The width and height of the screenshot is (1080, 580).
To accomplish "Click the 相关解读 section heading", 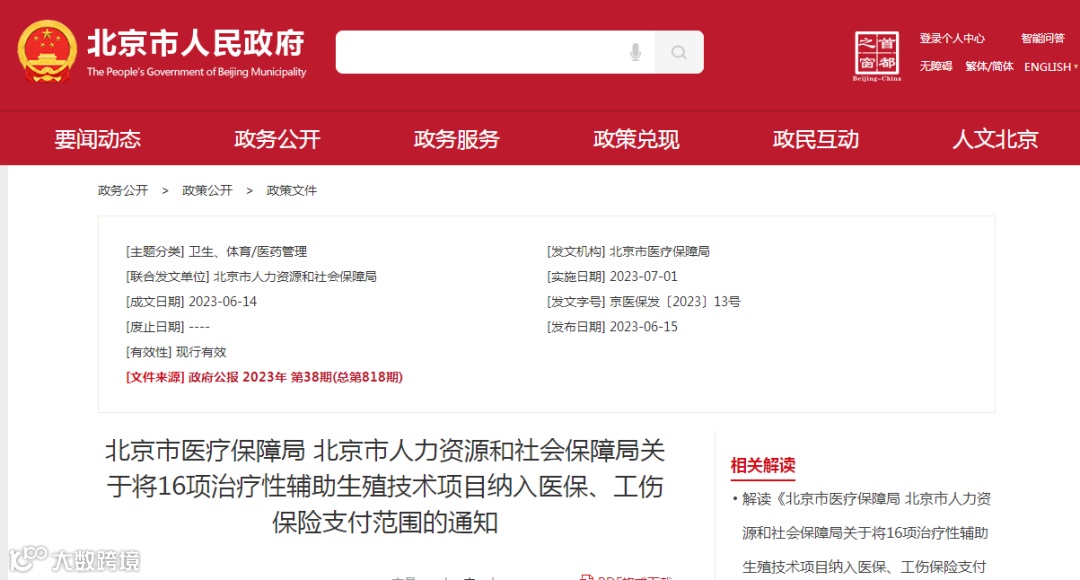I will click(x=762, y=465).
